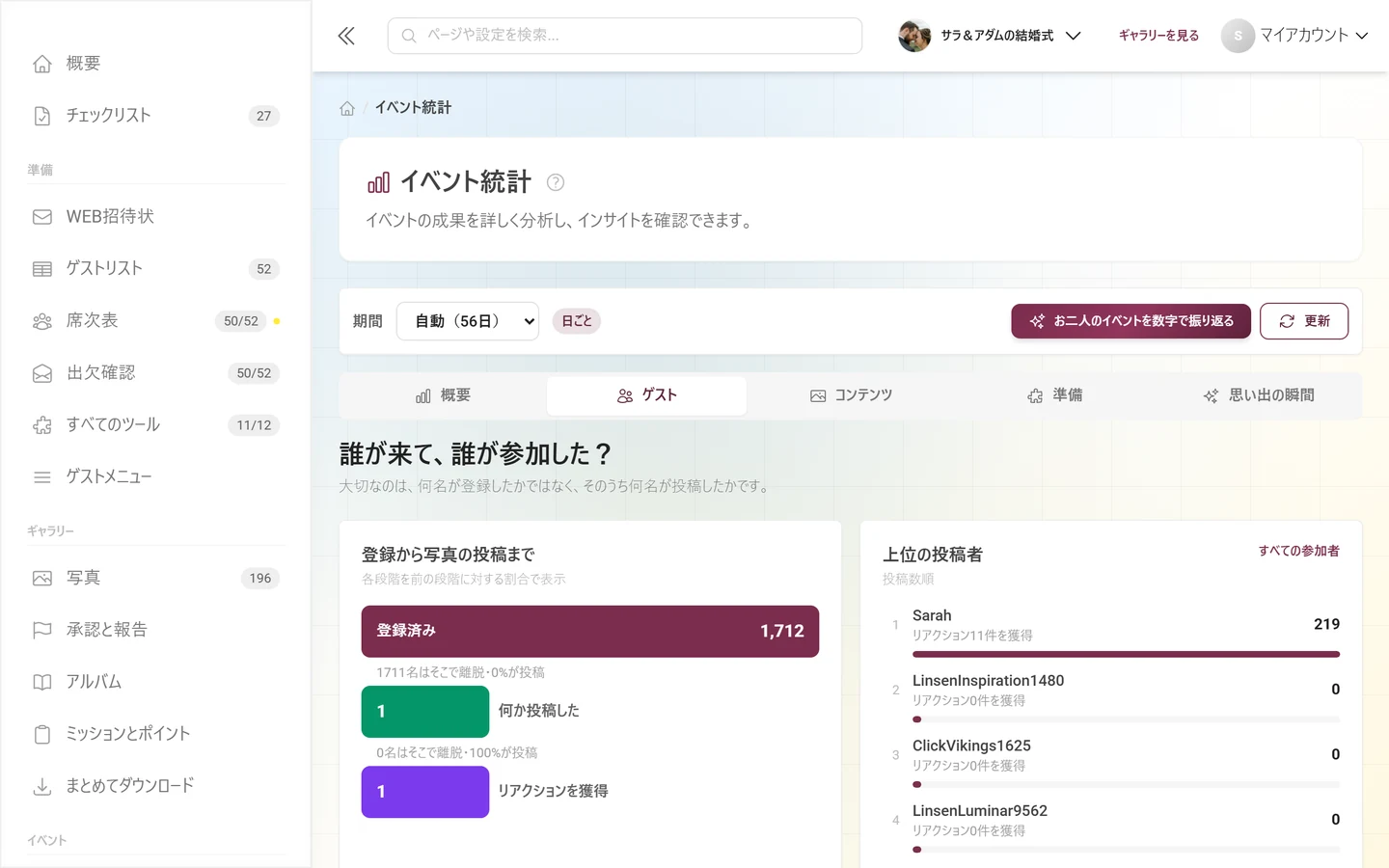The width and height of the screenshot is (1389, 868).
Task: Click the 196 photo count badge
Action: (x=260, y=579)
